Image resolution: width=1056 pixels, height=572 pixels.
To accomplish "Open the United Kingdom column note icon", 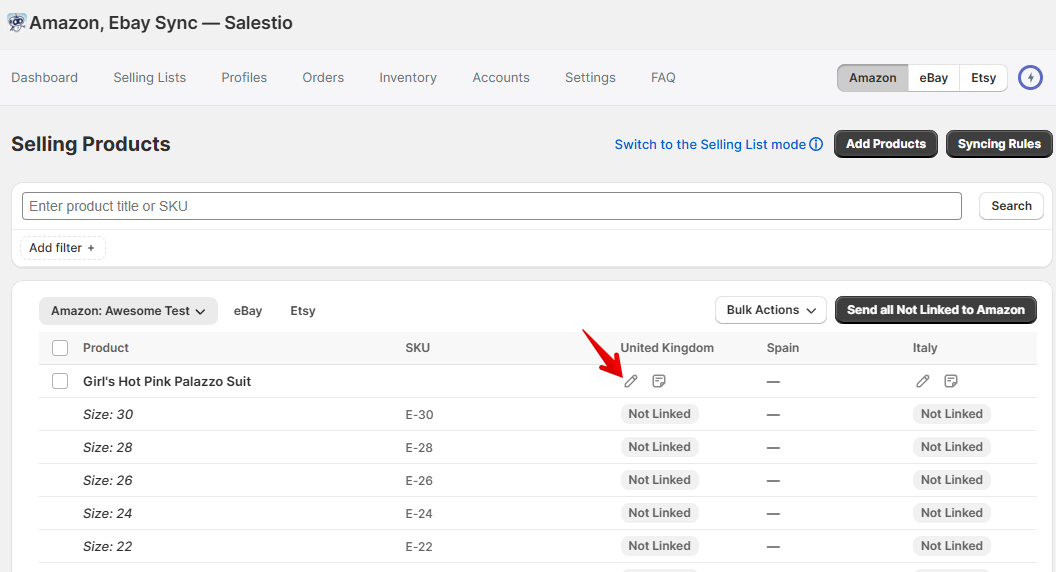I will pyautogui.click(x=659, y=381).
